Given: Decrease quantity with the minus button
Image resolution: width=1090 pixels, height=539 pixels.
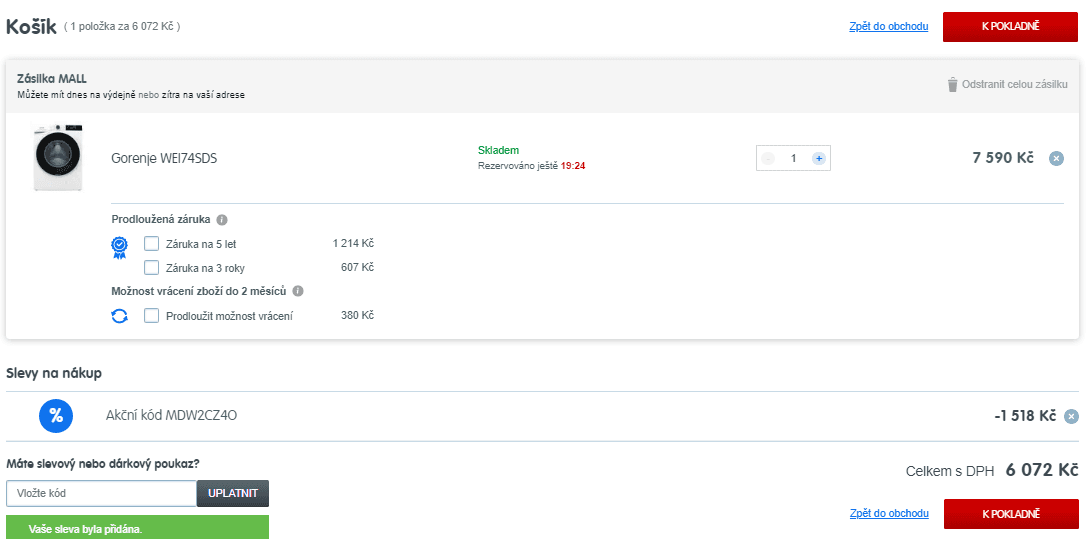Looking at the screenshot, I should (x=767, y=159).
